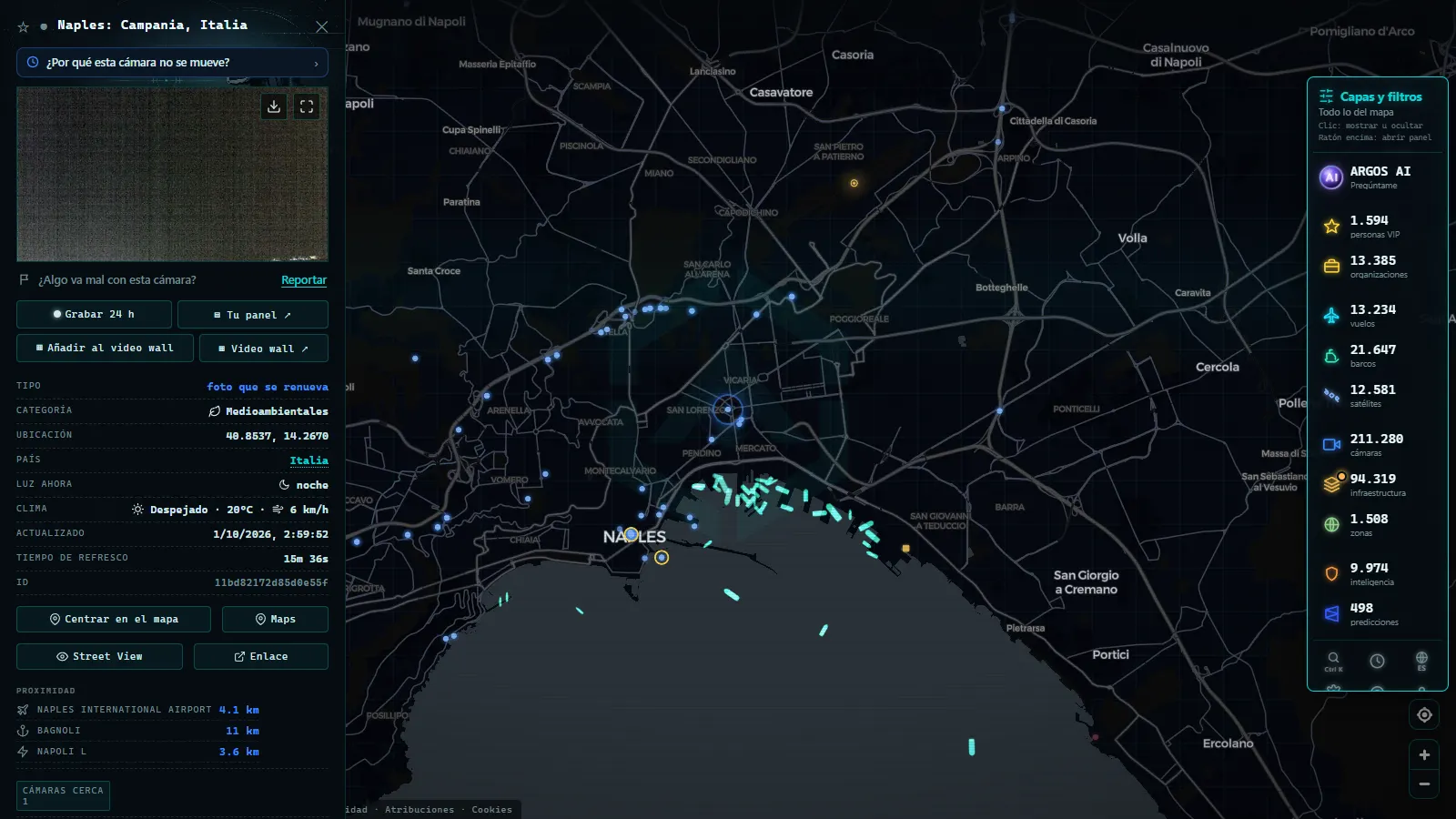1456x819 pixels.
Task: Toggle the predicciones layer
Action: click(1378, 613)
